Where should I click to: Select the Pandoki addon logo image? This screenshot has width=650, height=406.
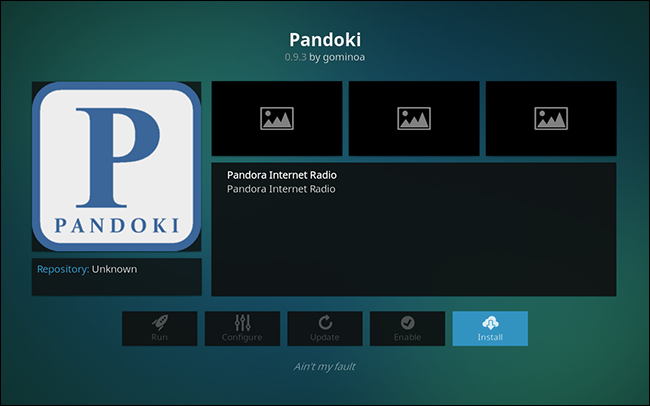tap(116, 166)
